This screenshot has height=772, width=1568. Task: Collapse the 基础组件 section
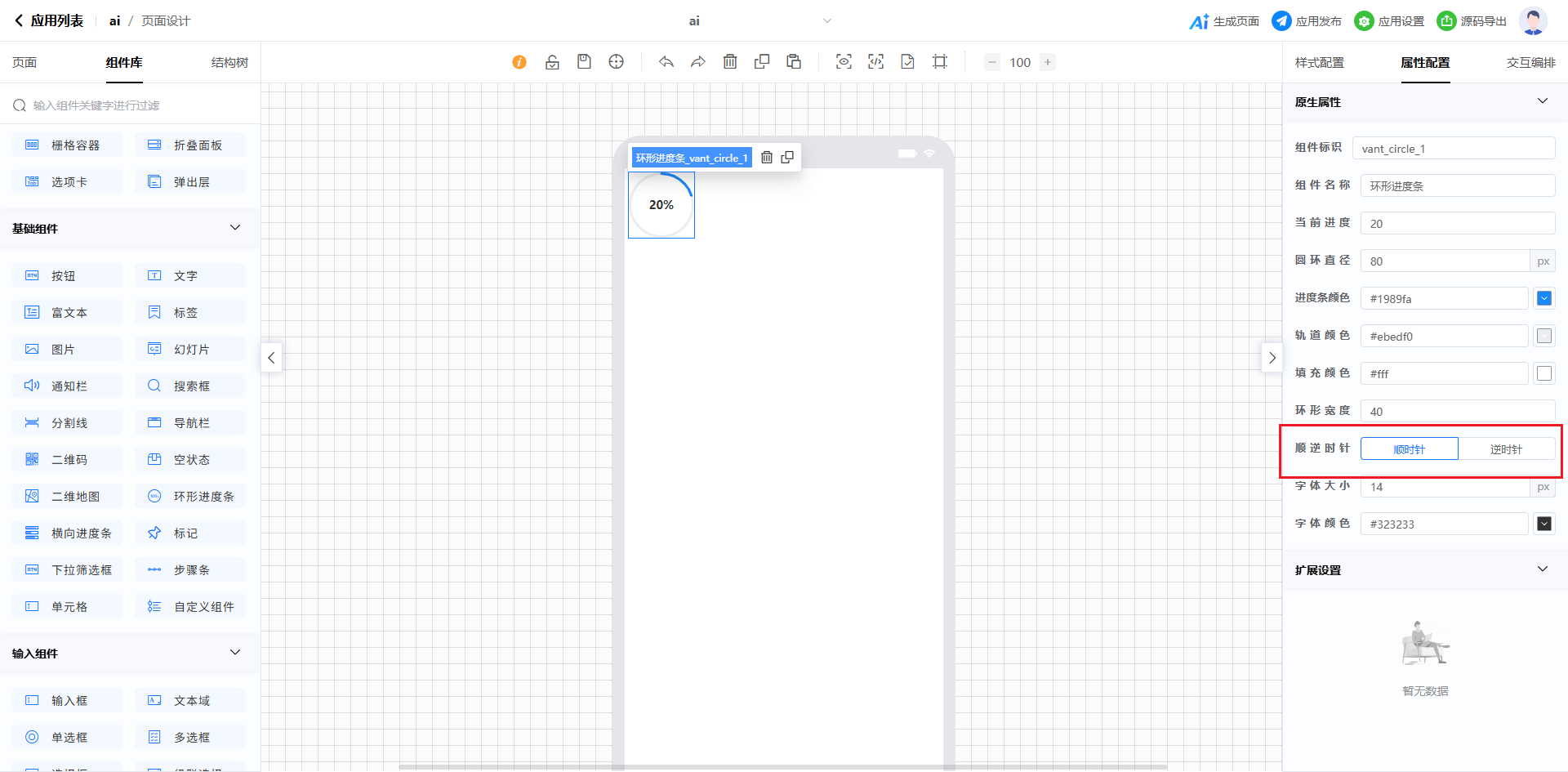pyautogui.click(x=235, y=228)
